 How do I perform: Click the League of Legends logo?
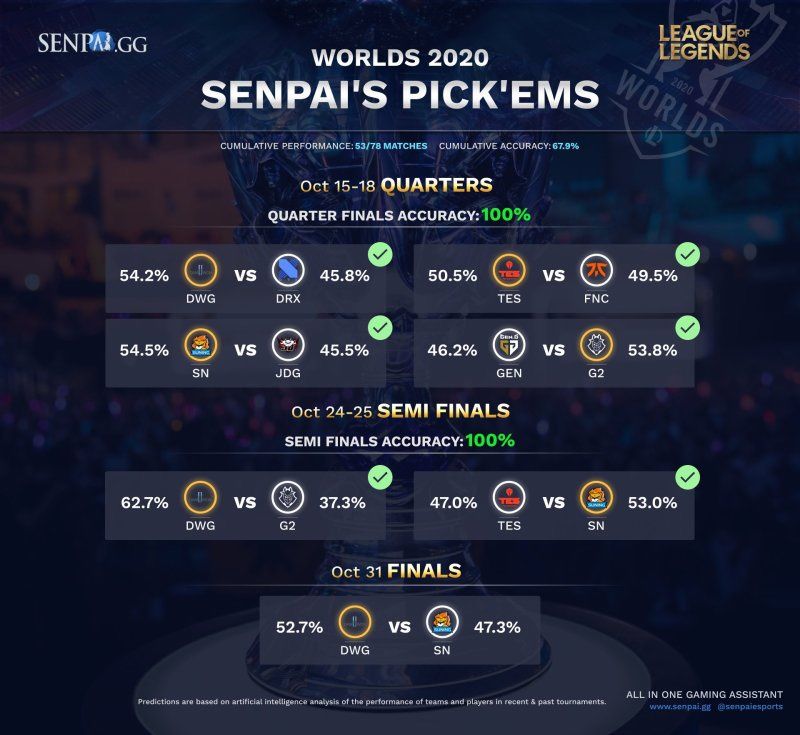click(704, 42)
